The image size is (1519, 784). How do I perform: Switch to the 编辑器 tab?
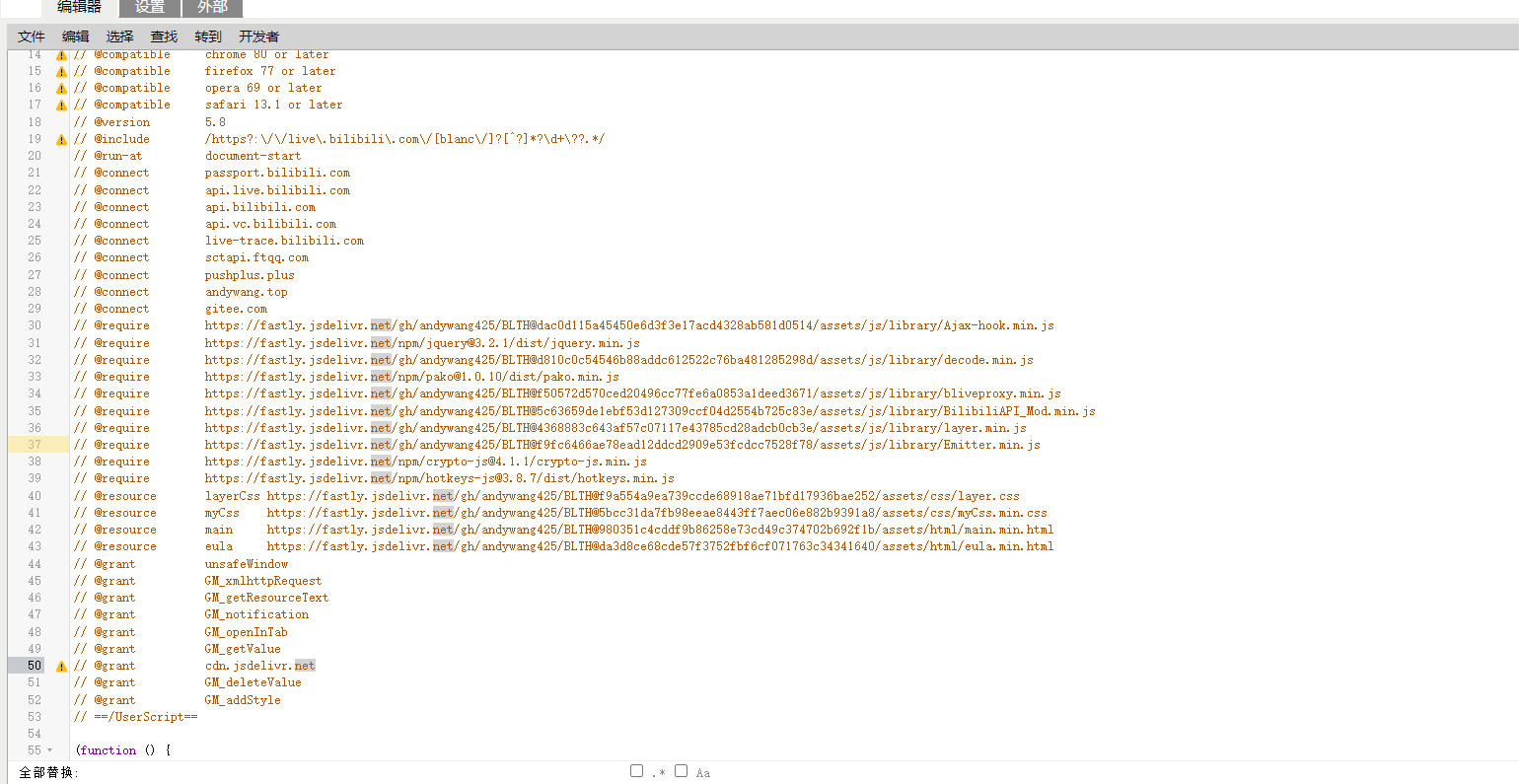(x=79, y=8)
